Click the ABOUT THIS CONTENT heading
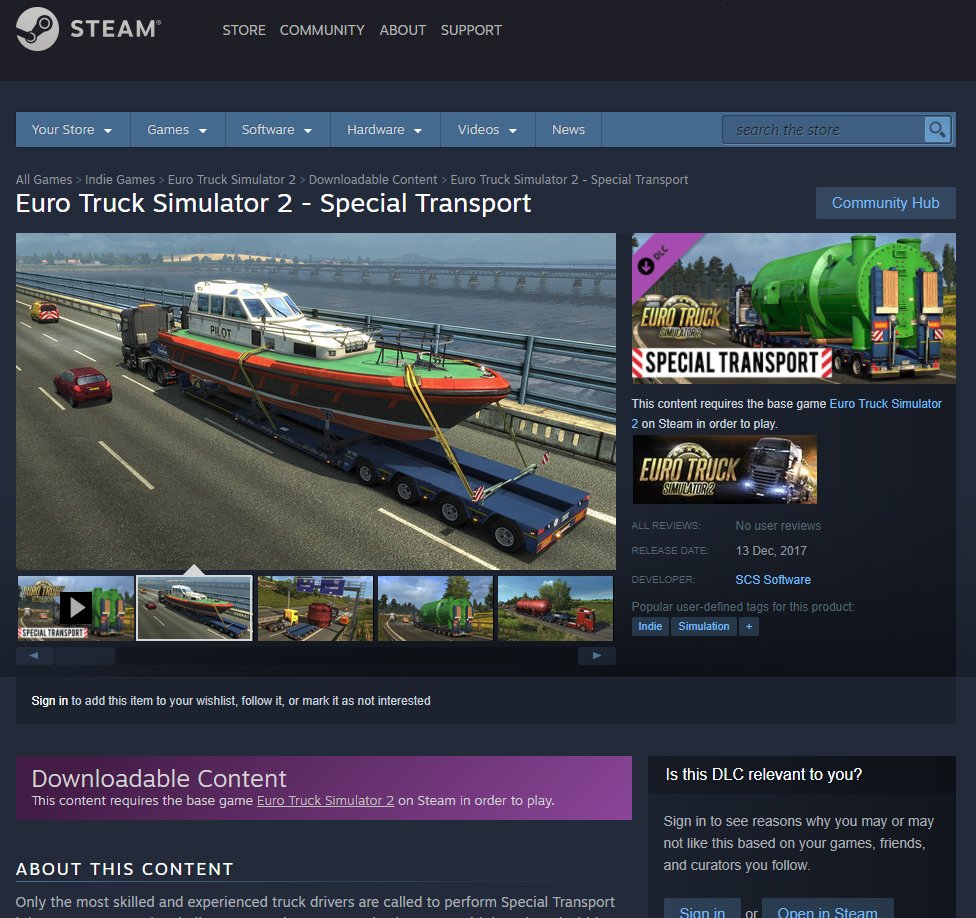The height and width of the screenshot is (918, 976). (124, 869)
